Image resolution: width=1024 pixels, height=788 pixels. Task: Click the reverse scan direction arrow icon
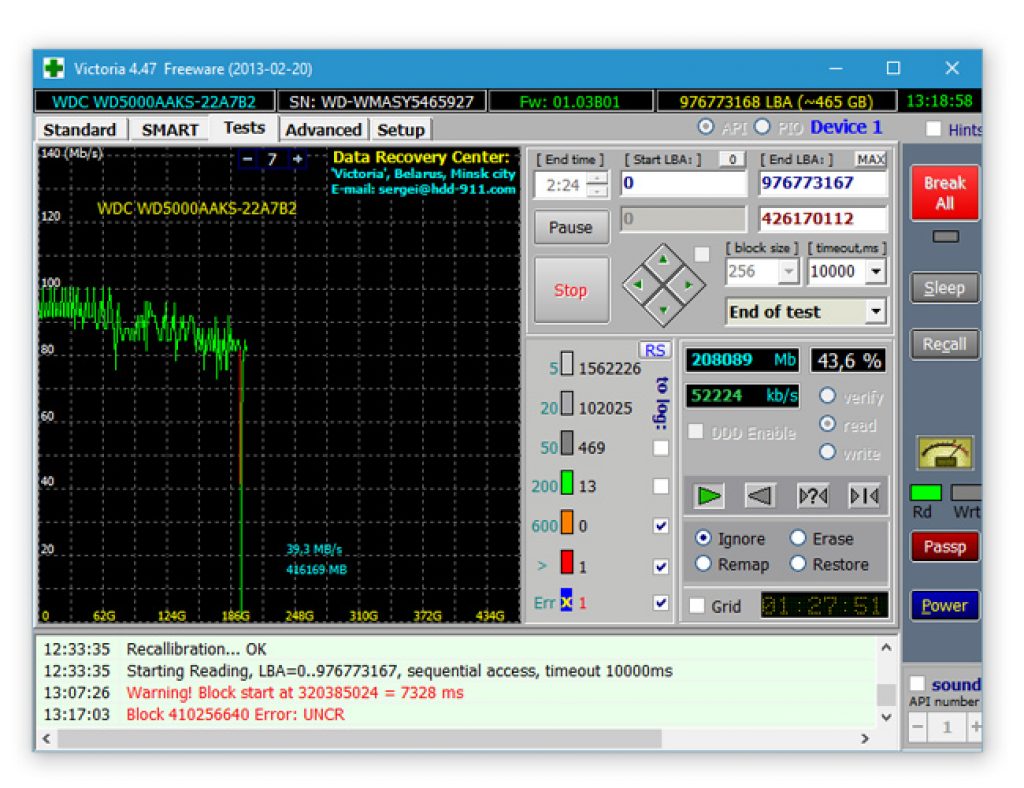[x=760, y=496]
